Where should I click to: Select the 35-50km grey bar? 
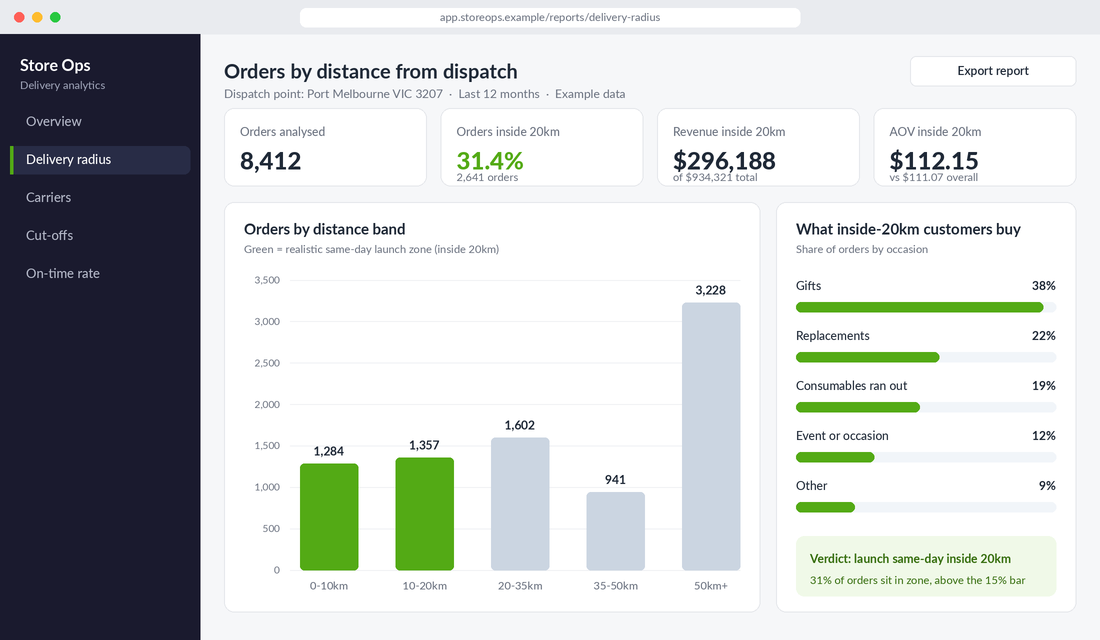[615, 531]
